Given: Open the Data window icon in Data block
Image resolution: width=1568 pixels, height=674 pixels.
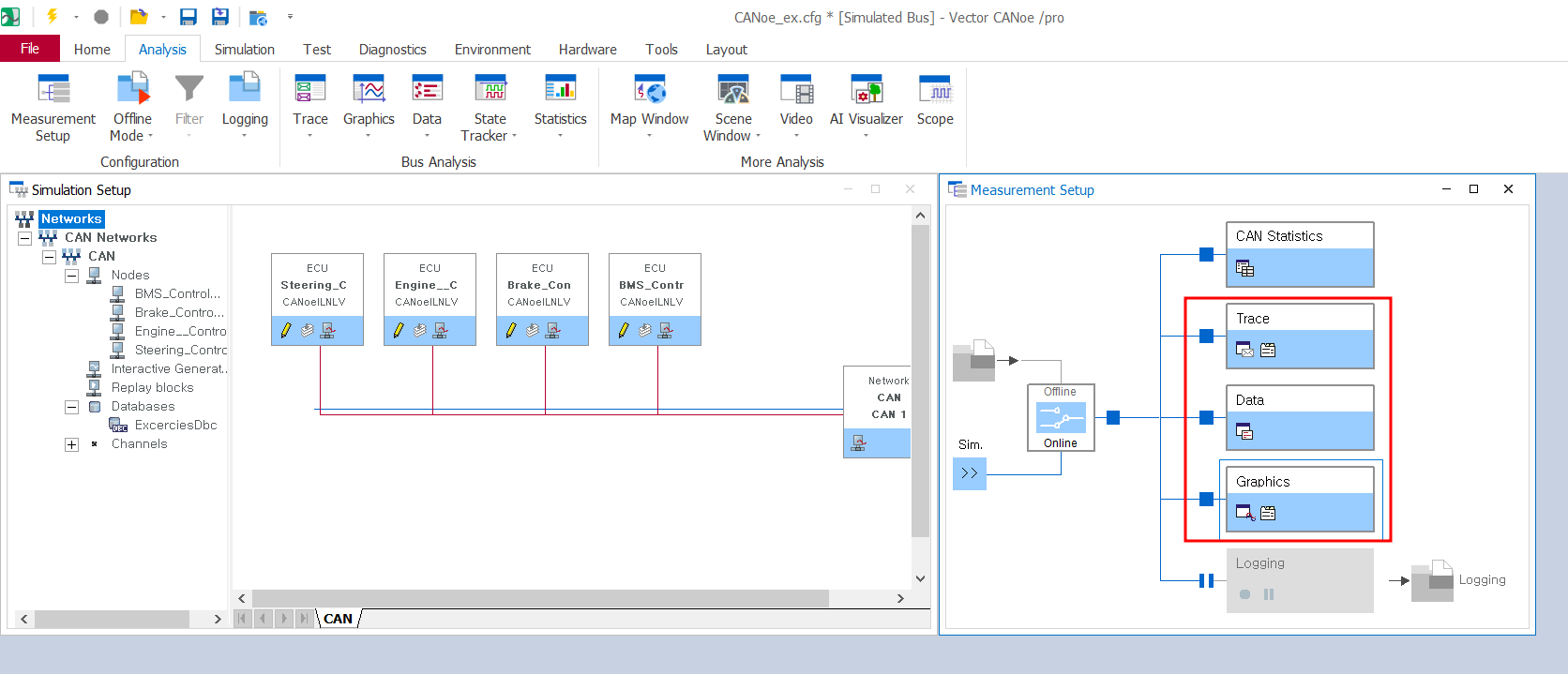Looking at the screenshot, I should [1244, 431].
